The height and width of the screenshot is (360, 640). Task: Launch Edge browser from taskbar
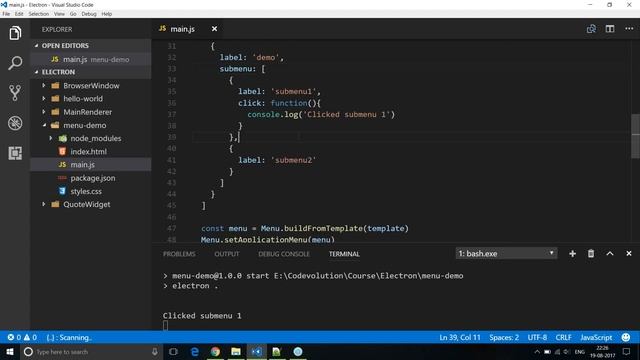pyautogui.click(x=195, y=351)
